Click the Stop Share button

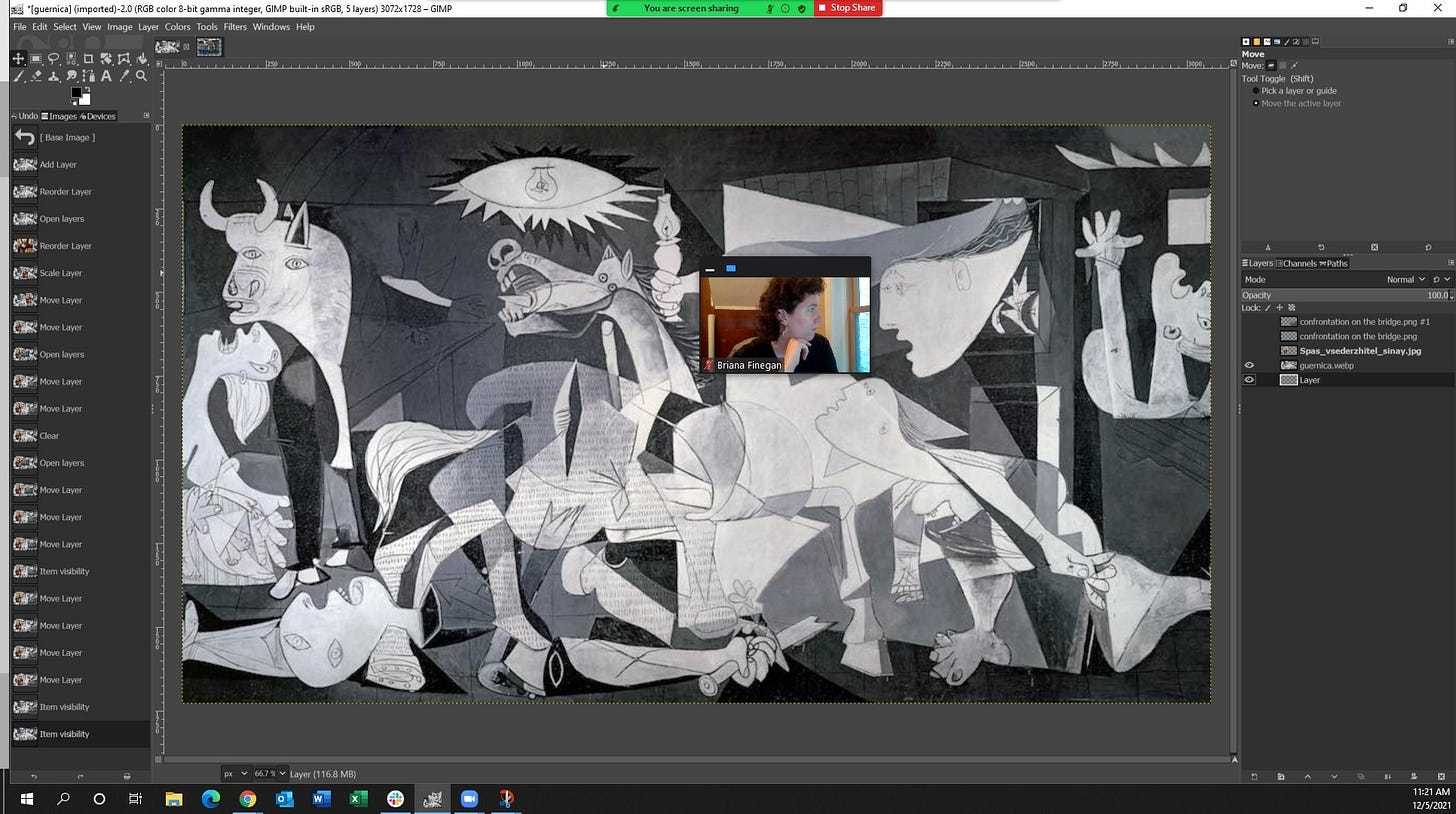tap(848, 8)
